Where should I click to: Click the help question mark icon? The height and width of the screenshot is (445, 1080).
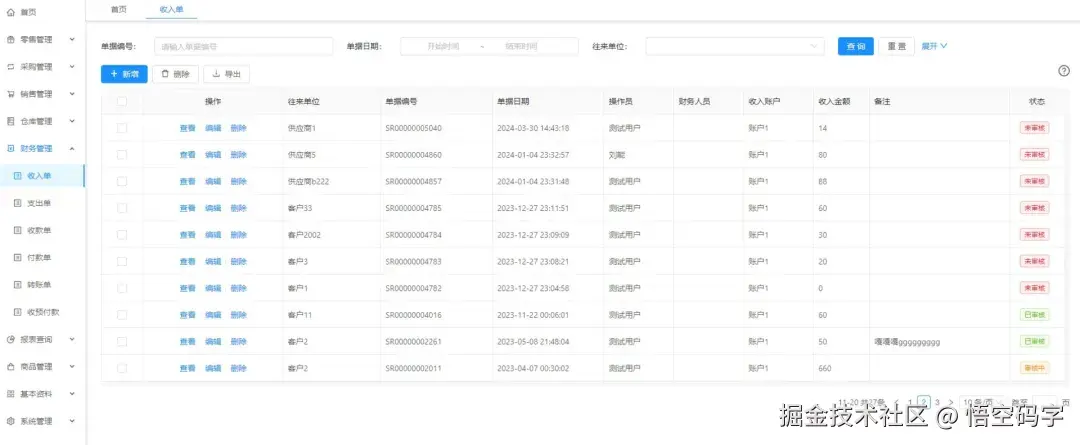click(1063, 71)
